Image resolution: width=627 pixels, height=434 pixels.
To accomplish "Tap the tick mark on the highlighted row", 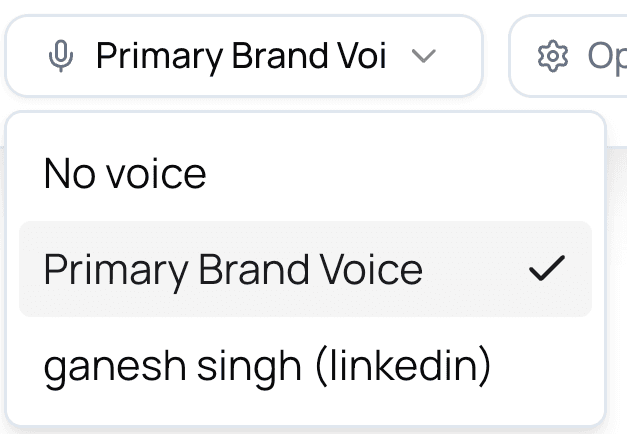I will pos(546,269).
